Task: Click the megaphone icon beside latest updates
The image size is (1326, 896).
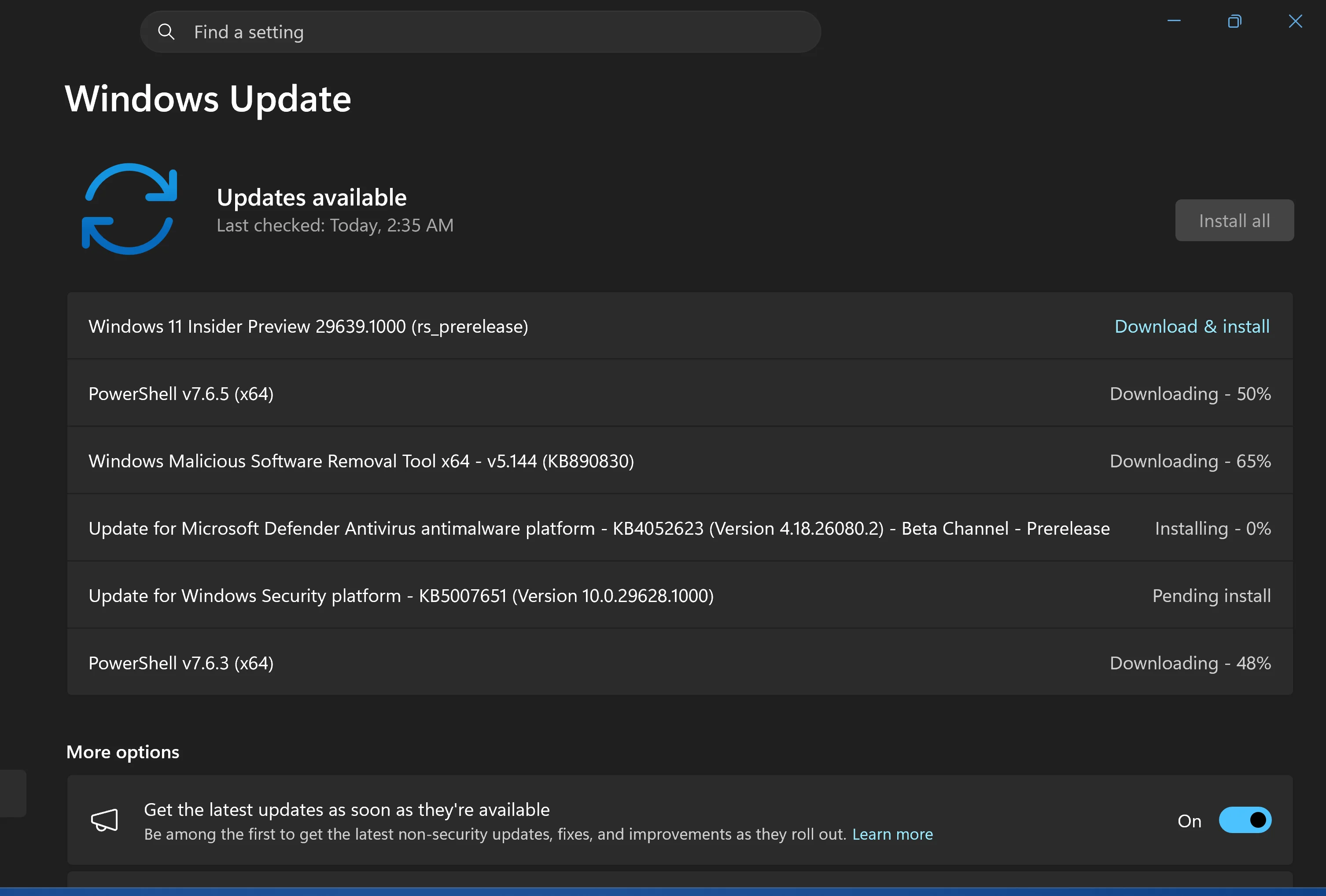Action: tap(104, 821)
